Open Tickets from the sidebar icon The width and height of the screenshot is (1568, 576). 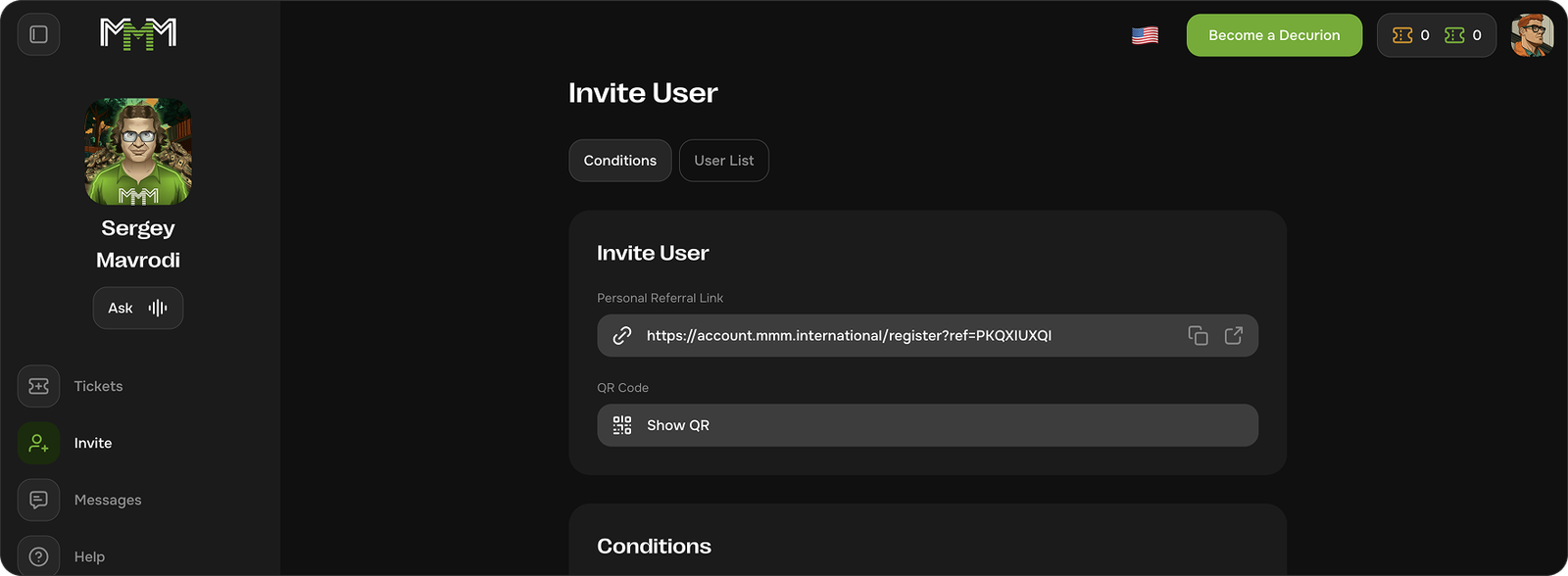[38, 386]
